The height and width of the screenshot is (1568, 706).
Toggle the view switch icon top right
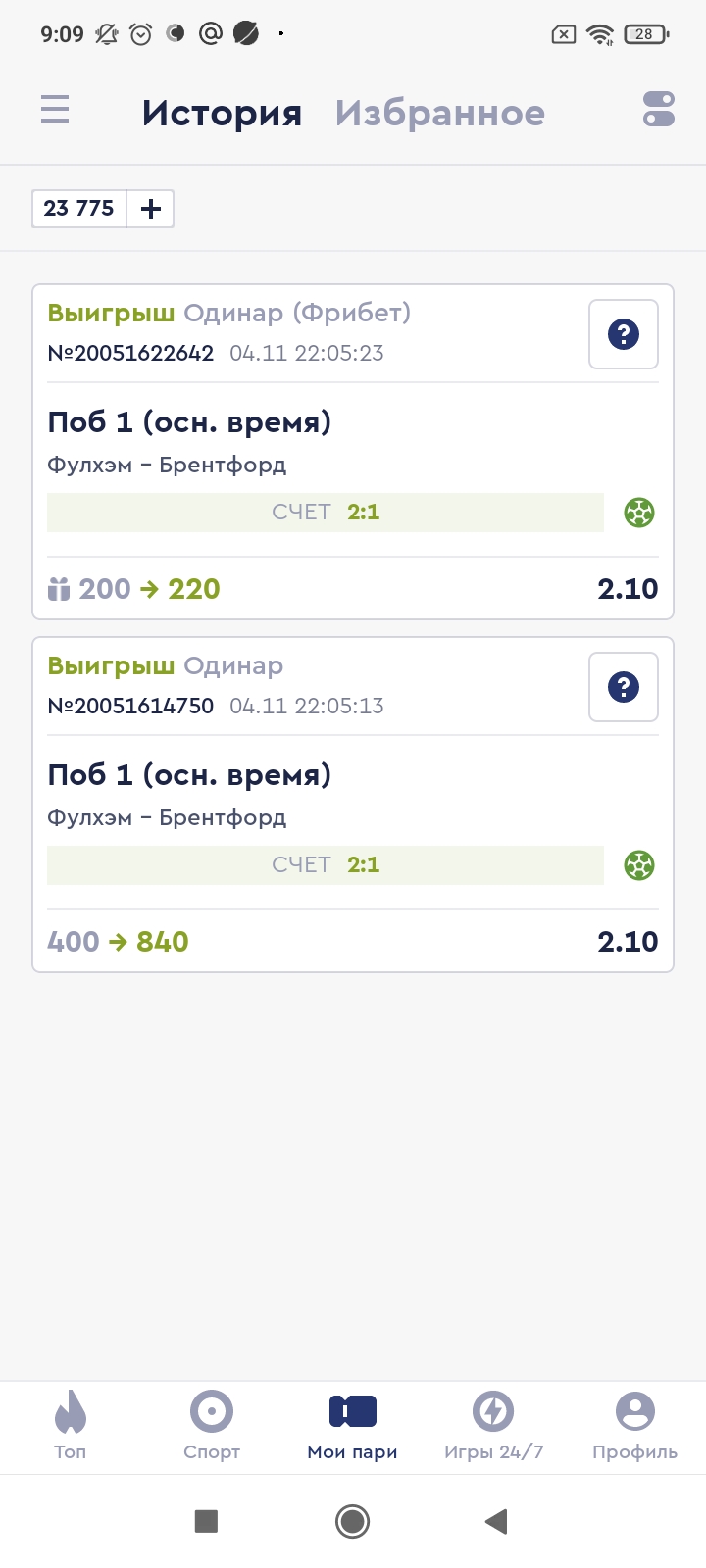(659, 109)
